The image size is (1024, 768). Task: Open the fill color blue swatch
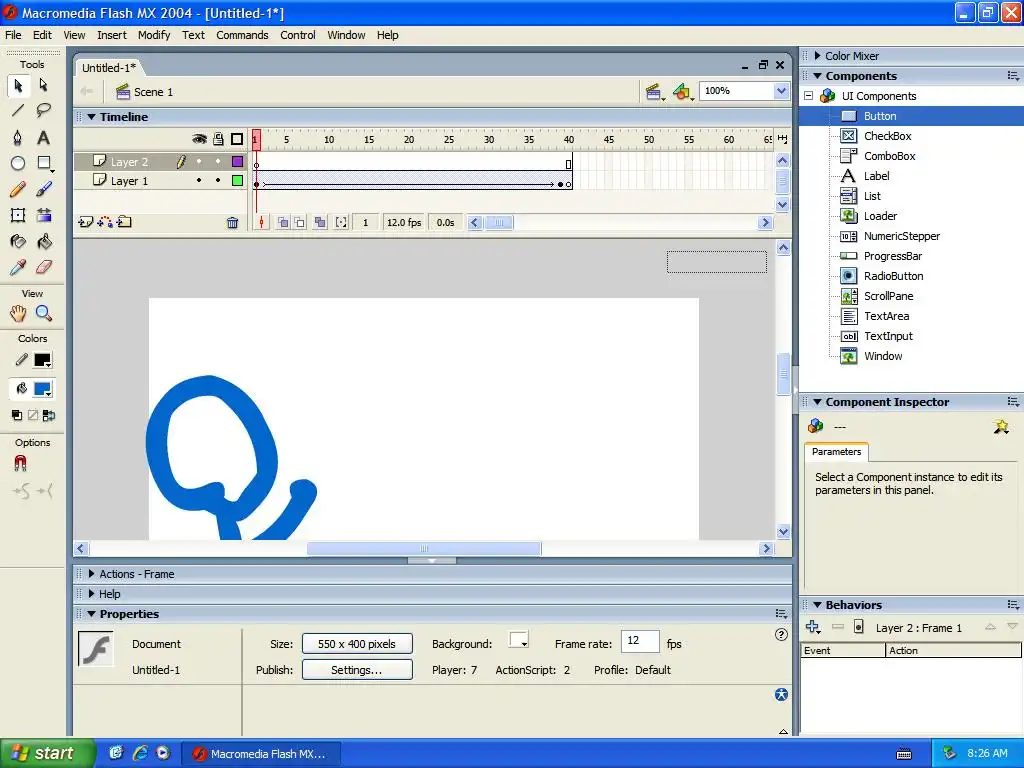43,389
